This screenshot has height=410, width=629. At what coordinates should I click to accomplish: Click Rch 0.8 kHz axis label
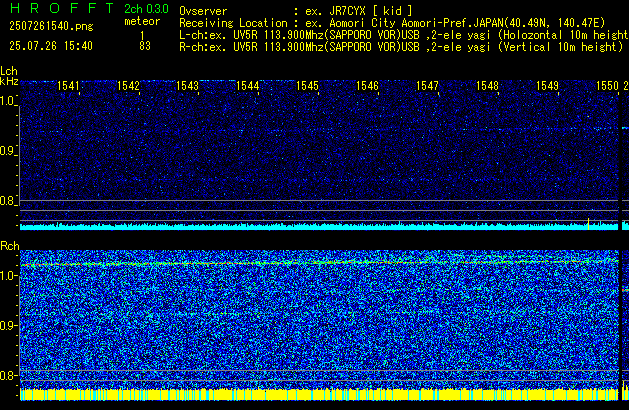(x=8, y=375)
